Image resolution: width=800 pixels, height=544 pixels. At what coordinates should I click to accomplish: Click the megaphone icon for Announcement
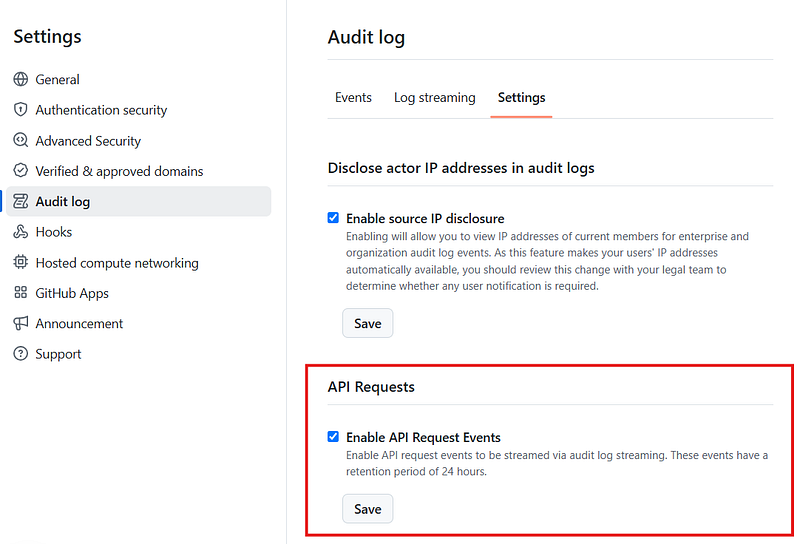[x=20, y=323]
